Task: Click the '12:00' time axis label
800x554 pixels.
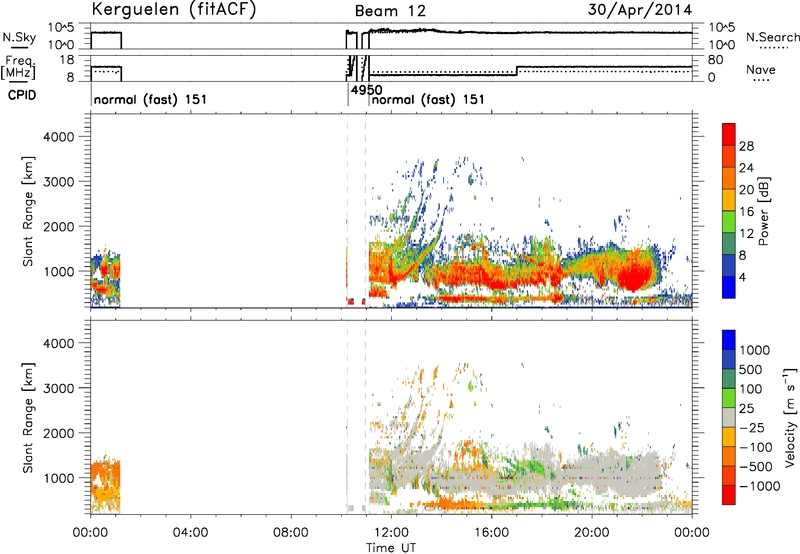Action: [391, 533]
